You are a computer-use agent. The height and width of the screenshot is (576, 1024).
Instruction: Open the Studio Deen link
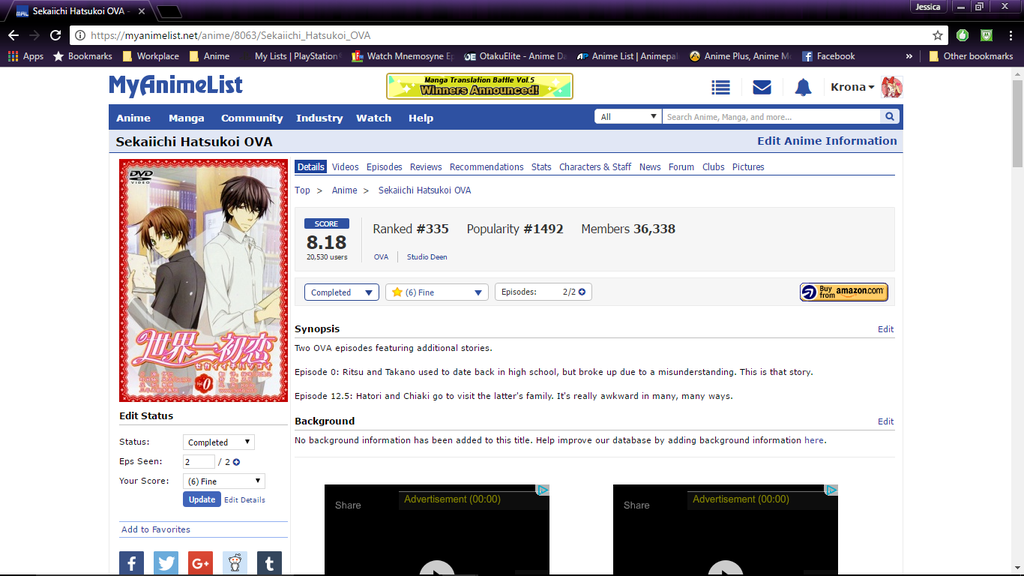427,257
